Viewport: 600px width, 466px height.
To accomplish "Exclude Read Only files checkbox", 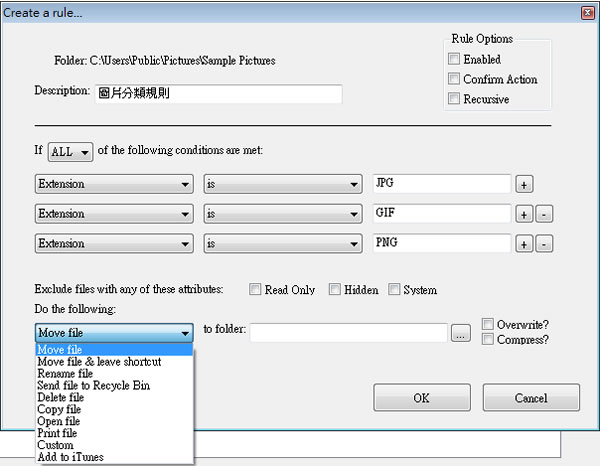I will 255,290.
